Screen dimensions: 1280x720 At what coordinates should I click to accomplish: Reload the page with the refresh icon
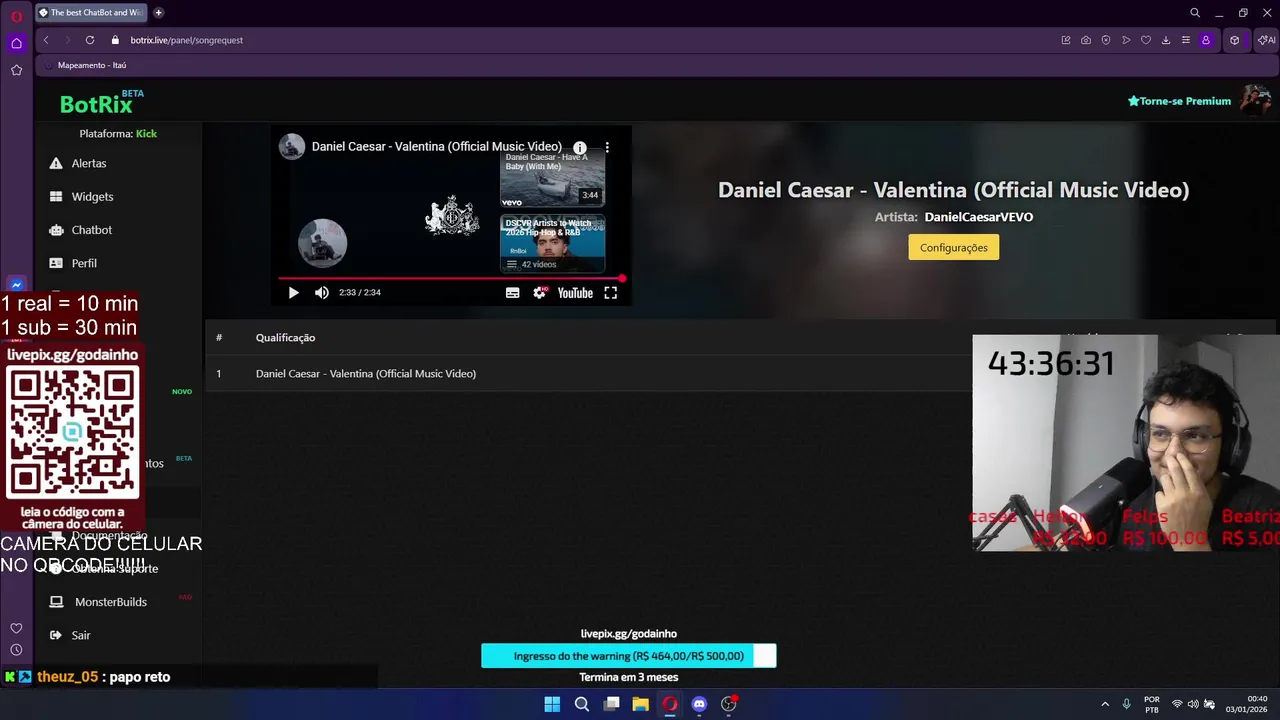[90, 40]
